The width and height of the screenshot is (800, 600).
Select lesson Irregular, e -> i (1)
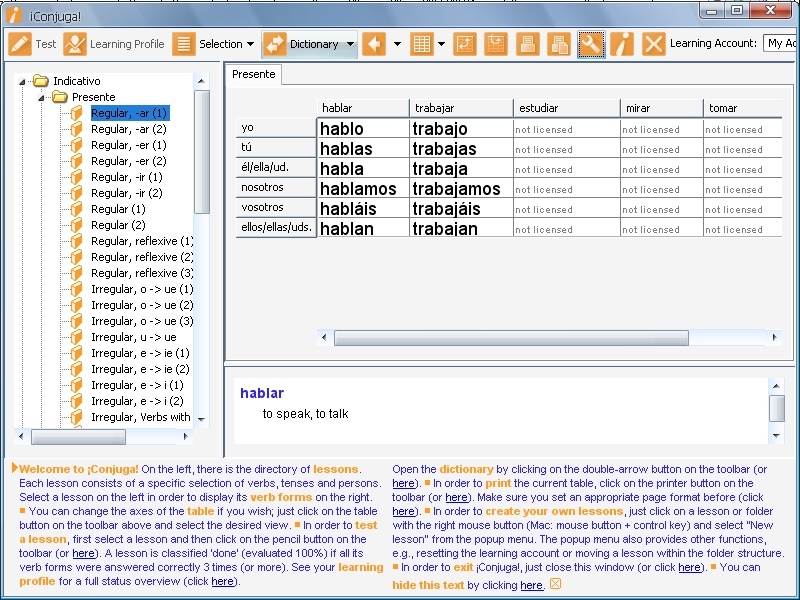[x=137, y=385]
